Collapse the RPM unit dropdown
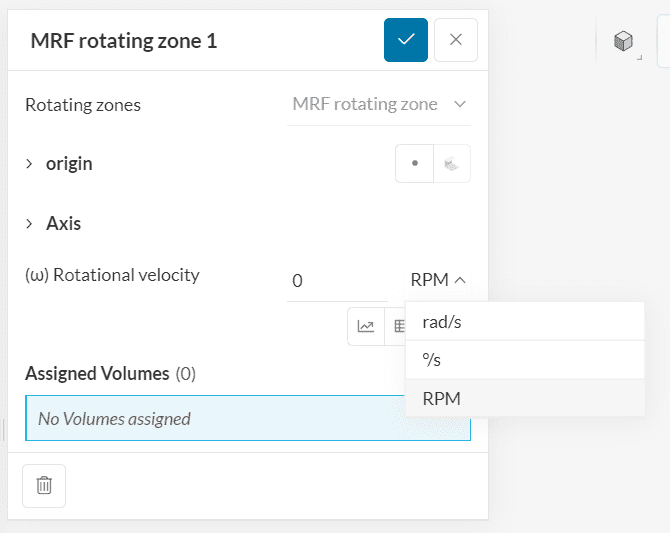670x533 pixels. [438, 281]
